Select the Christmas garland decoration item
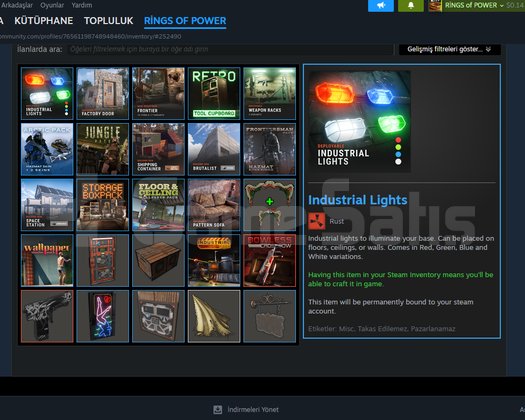Image resolution: width=525 pixels, height=420 pixels. pyautogui.click(x=270, y=205)
